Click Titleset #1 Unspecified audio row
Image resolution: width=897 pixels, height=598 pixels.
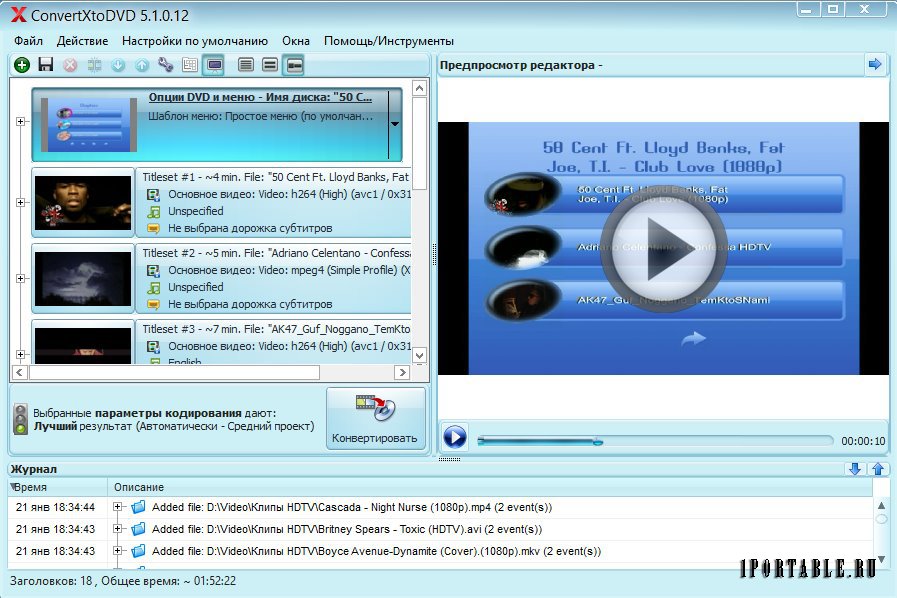[196, 211]
